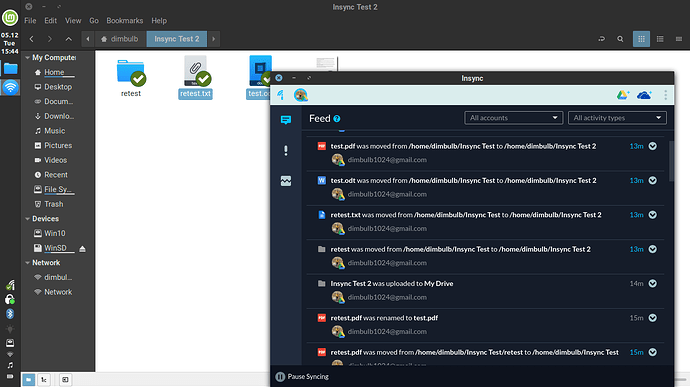Image resolution: width=690 pixels, height=387 pixels.
Task: Open the WiFi app icon in the panel
Action: [10, 87]
